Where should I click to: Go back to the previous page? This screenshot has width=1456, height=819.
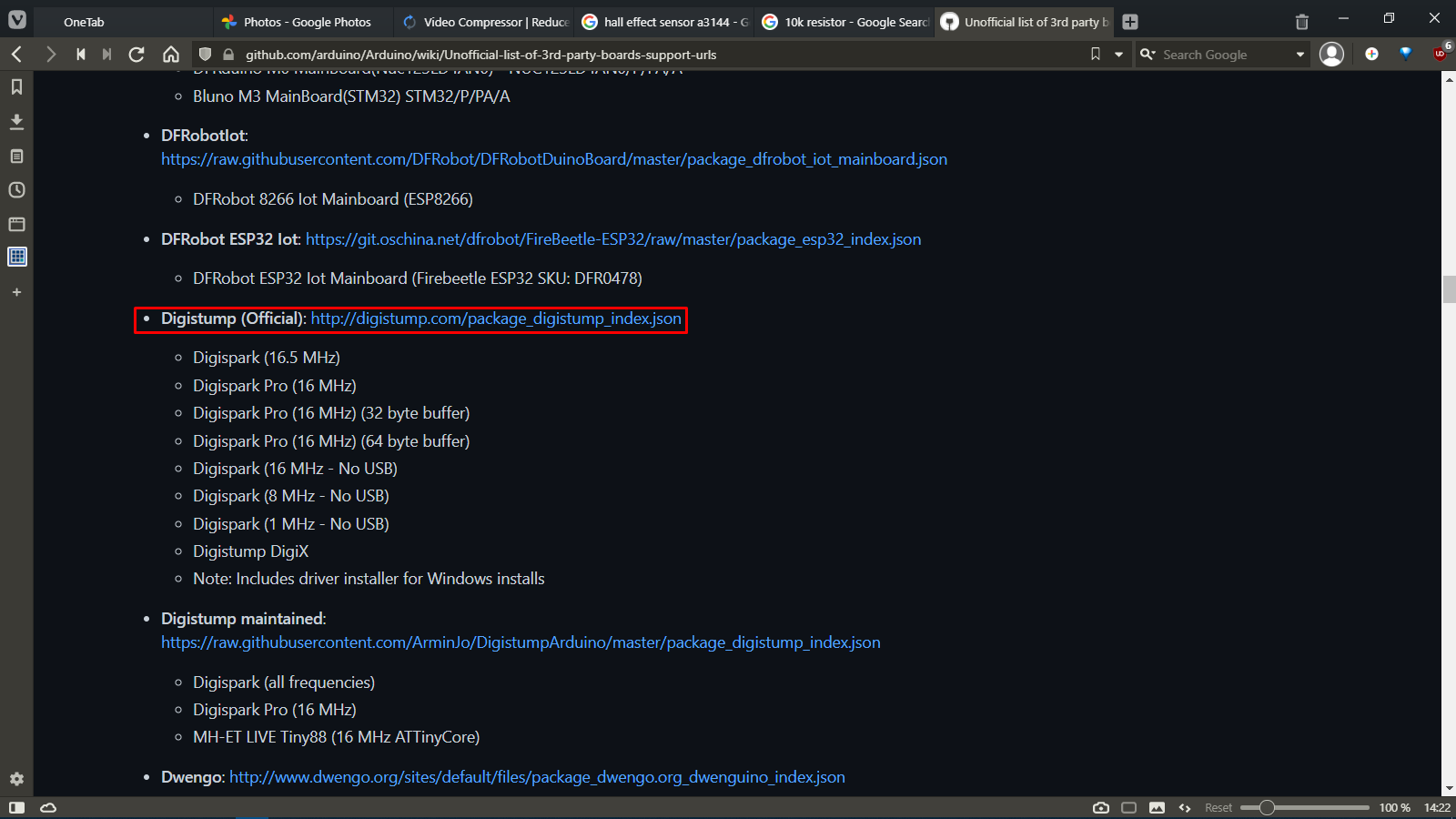point(17,55)
